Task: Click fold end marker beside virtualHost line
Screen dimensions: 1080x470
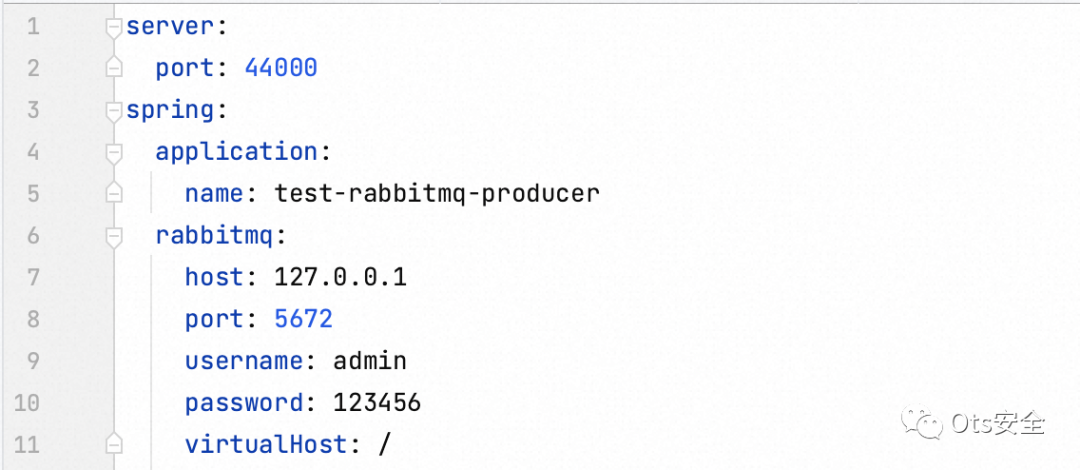Action: [x=114, y=445]
